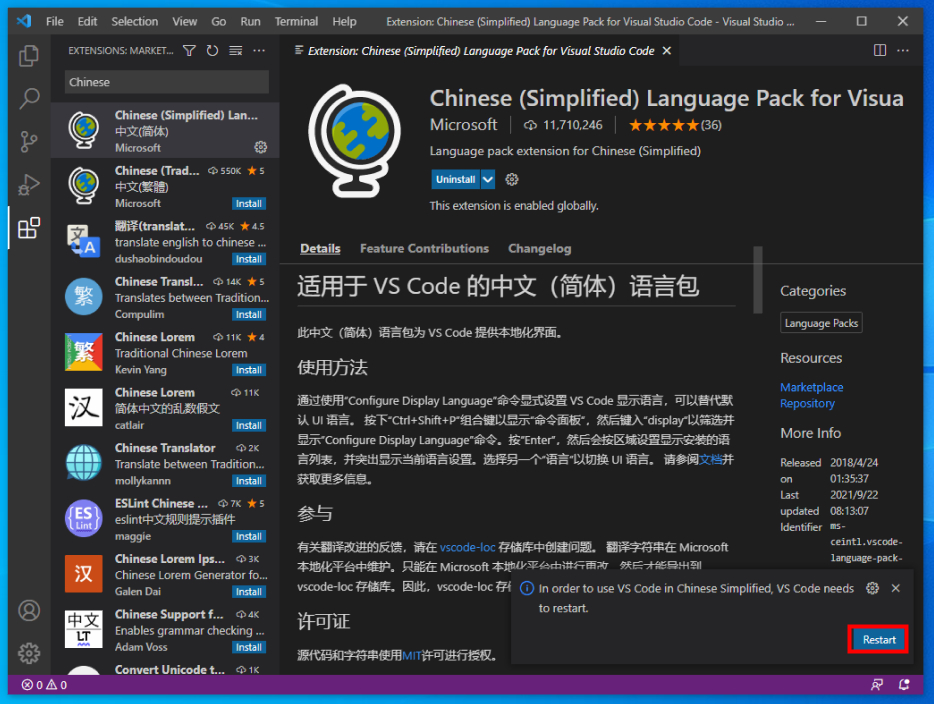The height and width of the screenshot is (704, 934).
Task: Open the Help menu
Action: pyautogui.click(x=344, y=21)
